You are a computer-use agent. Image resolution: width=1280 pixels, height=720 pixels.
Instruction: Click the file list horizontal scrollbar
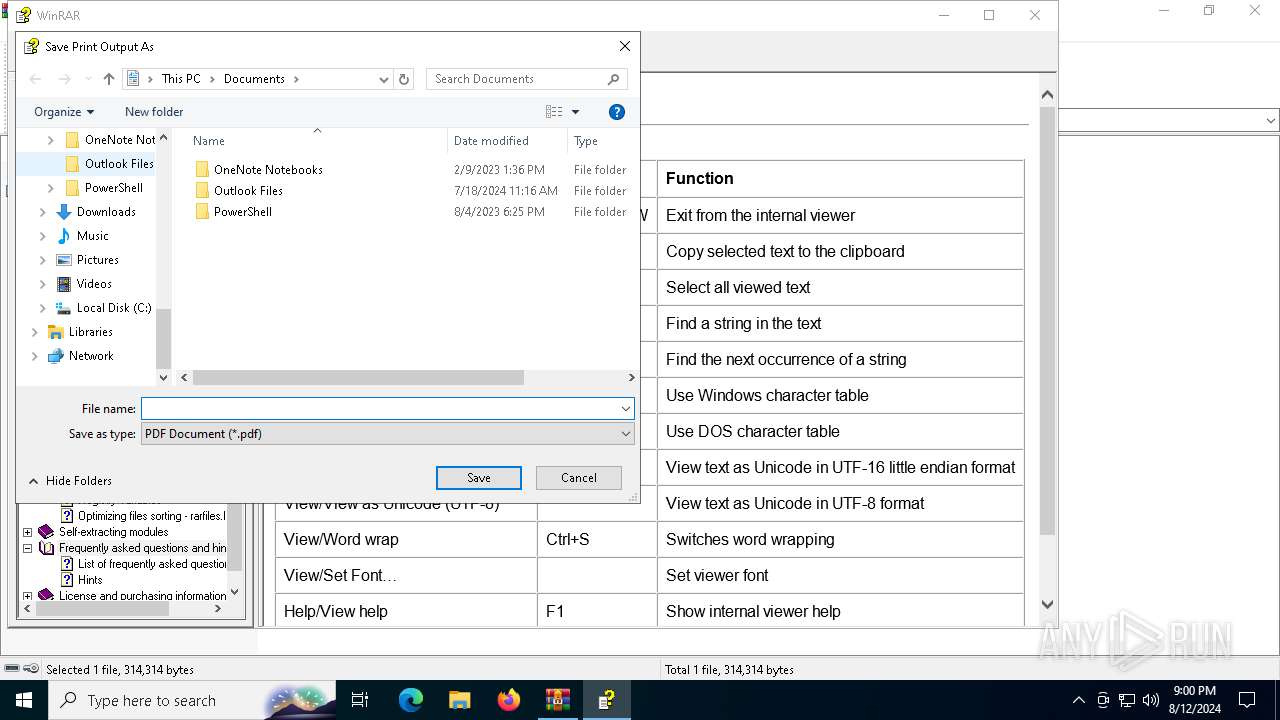[x=358, y=378]
